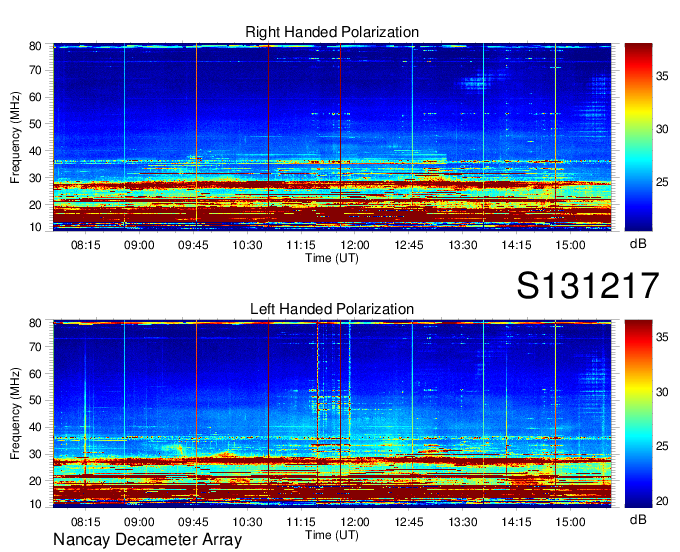Click the 30 dB tick on Left Handed color bar
680x552 pixels.
662,392
